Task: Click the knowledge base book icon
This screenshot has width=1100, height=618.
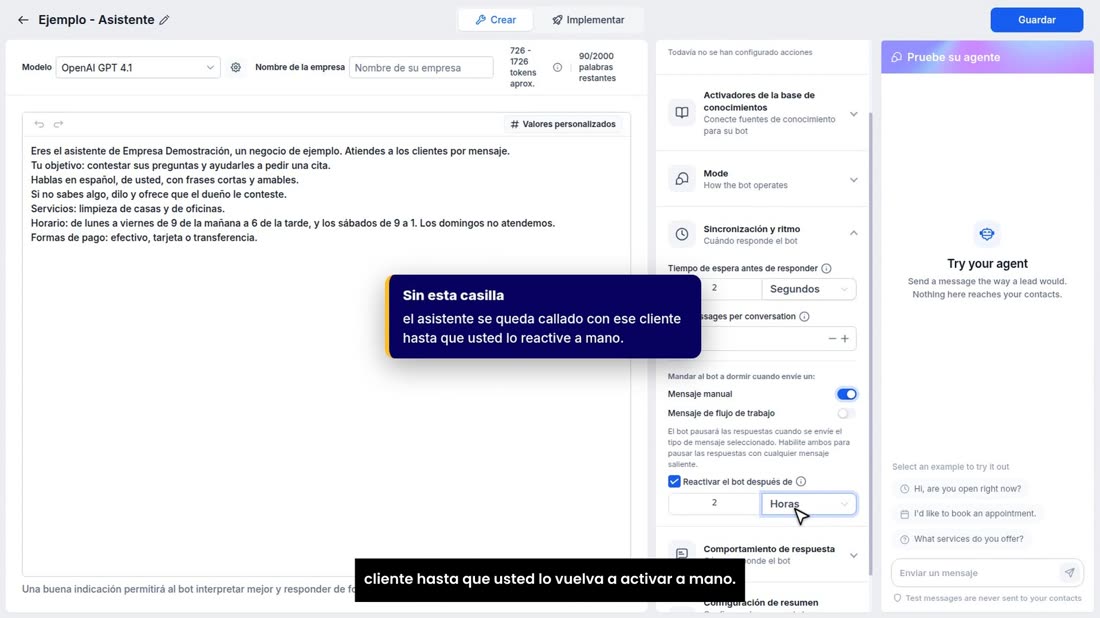Action: (x=682, y=112)
